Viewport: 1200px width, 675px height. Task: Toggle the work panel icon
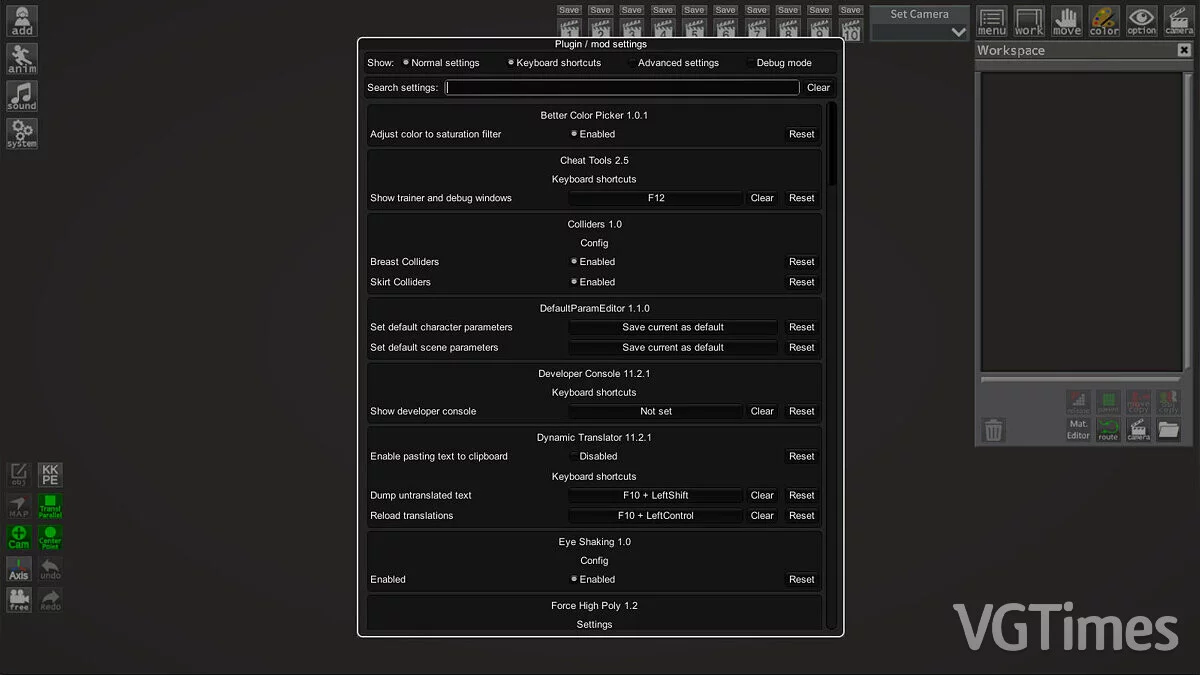click(1029, 21)
